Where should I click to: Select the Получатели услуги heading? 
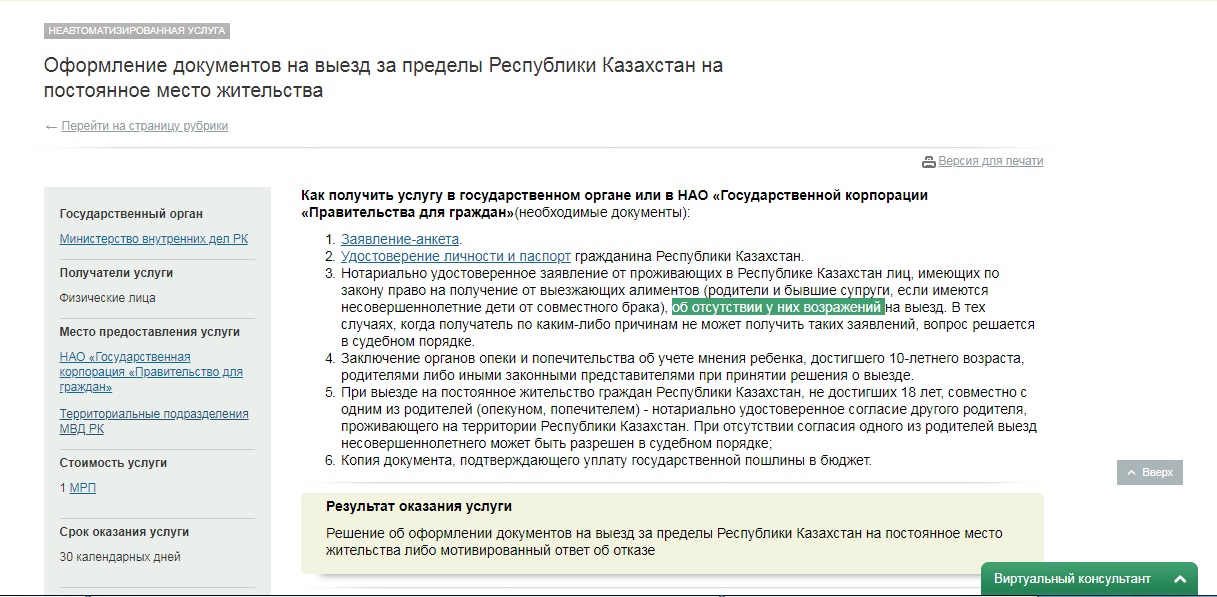click(116, 273)
